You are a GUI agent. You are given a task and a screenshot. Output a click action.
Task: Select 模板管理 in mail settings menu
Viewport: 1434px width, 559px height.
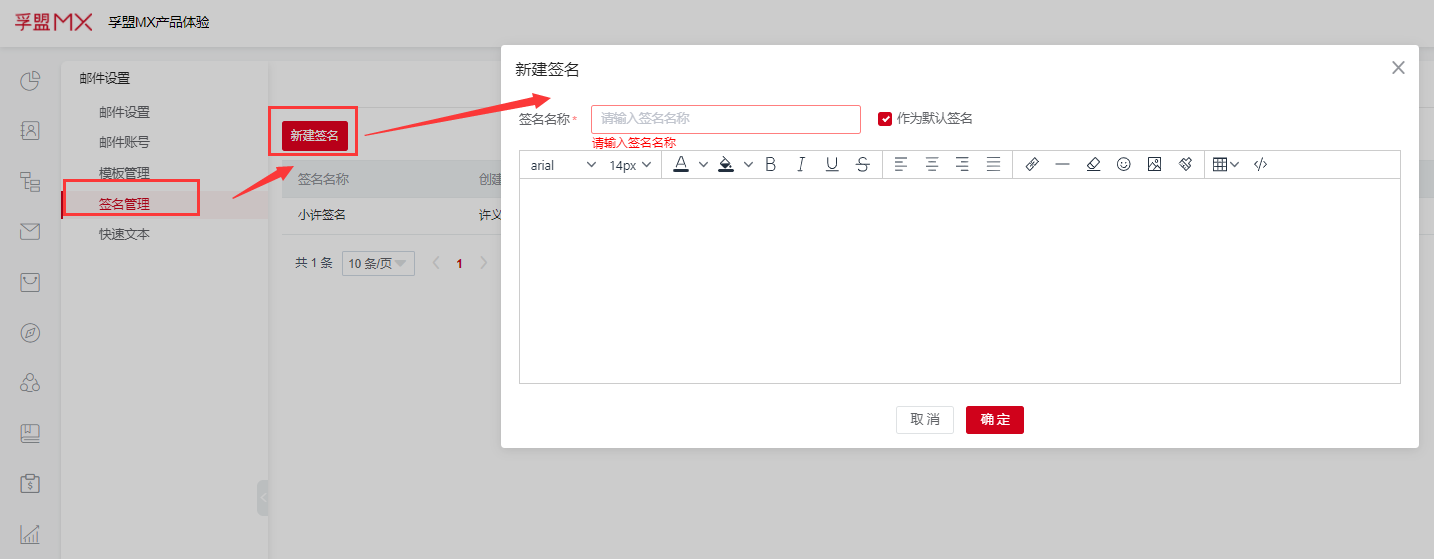pyautogui.click(x=124, y=173)
